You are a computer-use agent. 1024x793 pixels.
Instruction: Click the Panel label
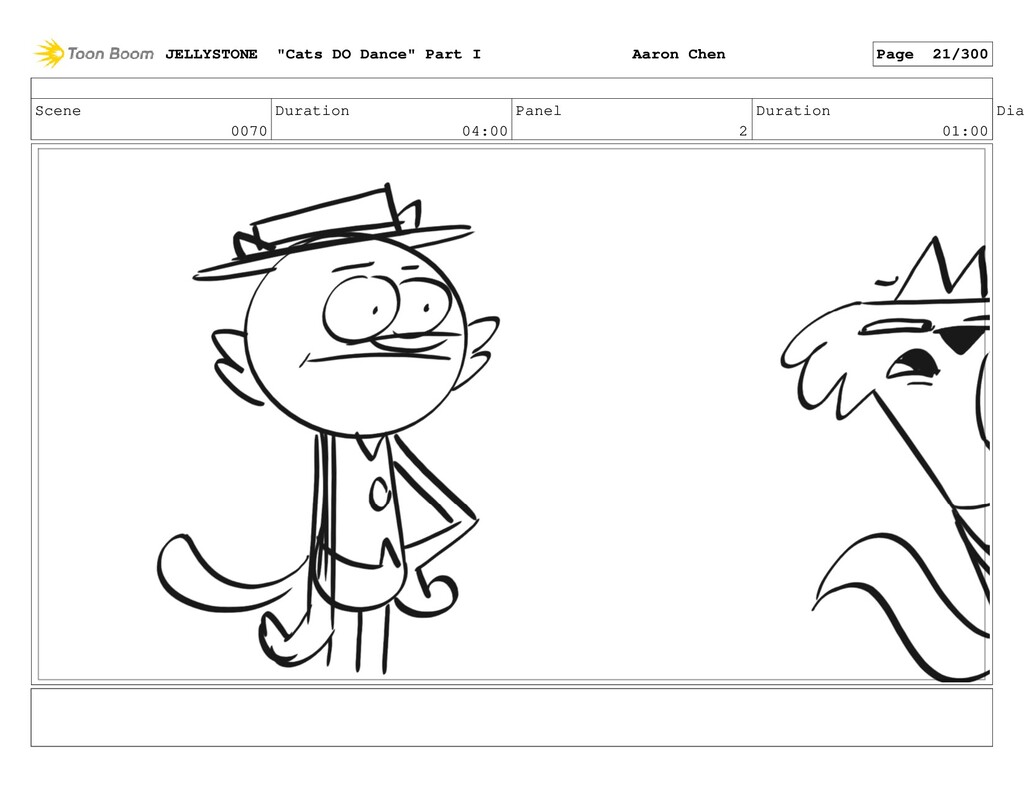pos(538,110)
